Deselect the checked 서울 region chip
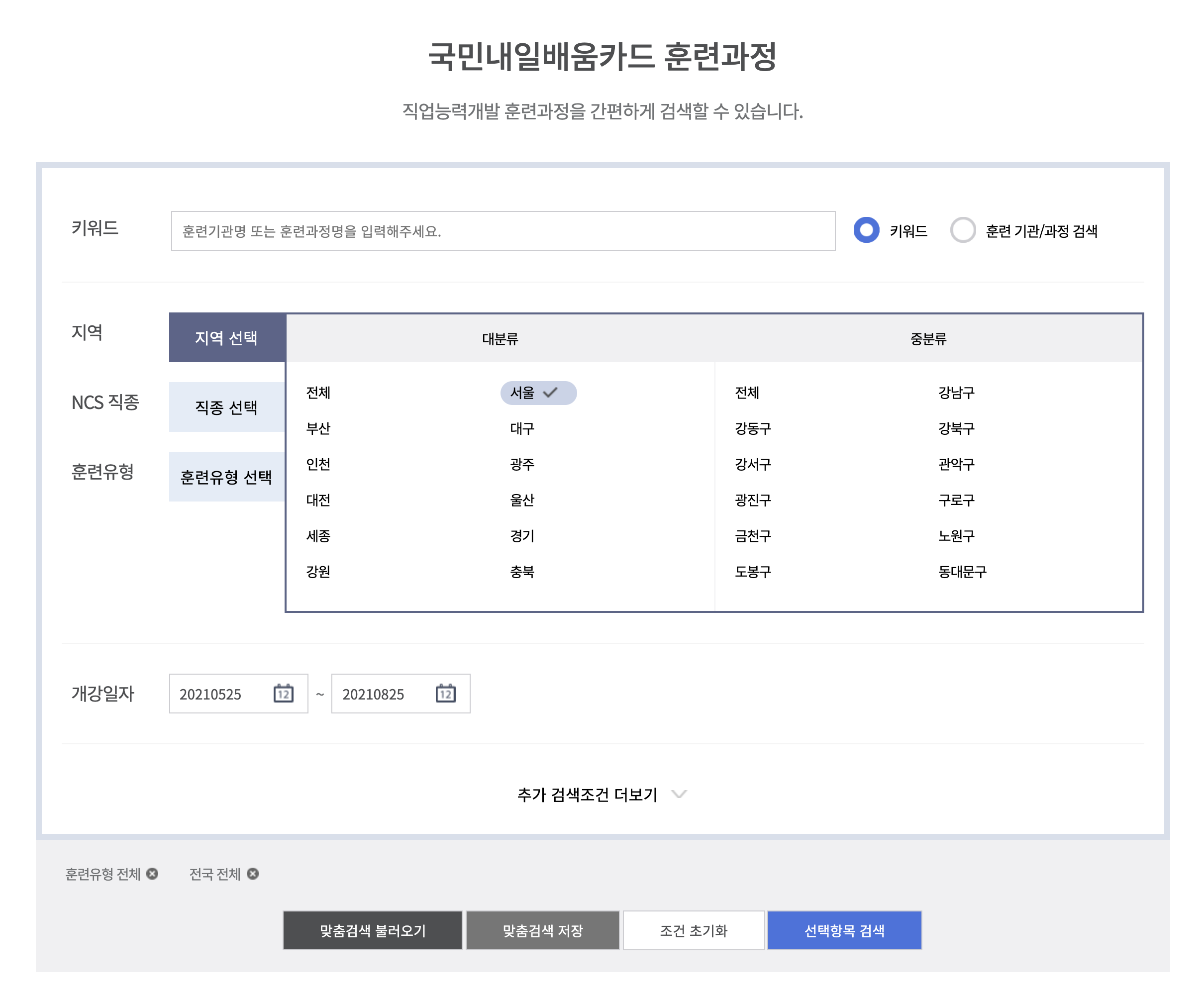Screen dimensions: 1204x1005 (538, 393)
